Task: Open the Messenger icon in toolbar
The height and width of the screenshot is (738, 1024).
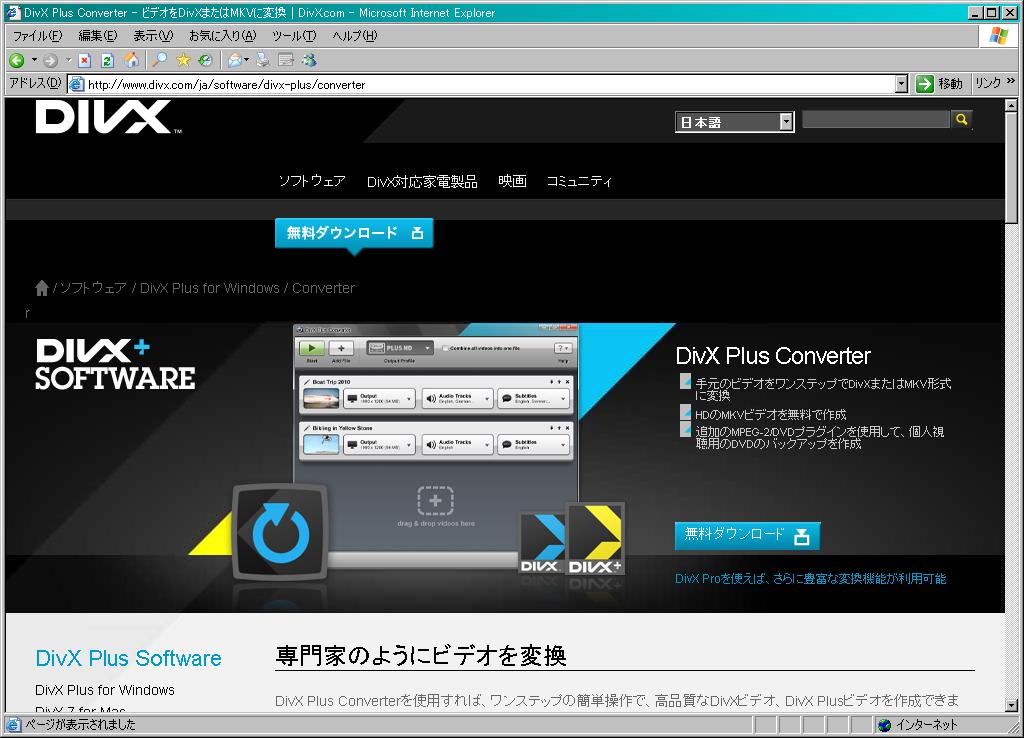Action: pos(309,61)
